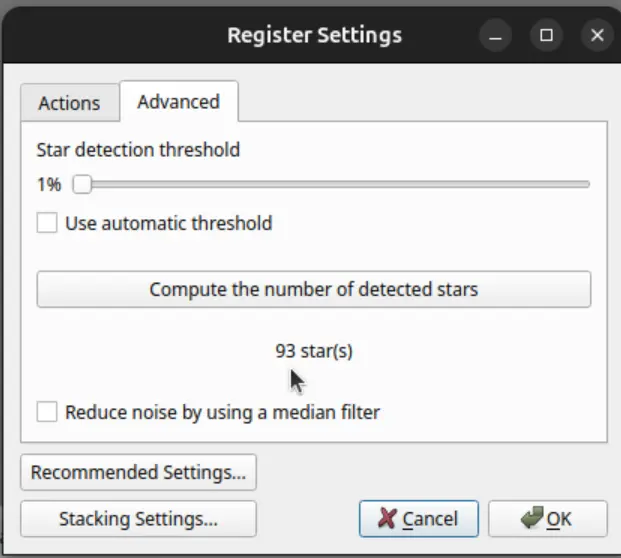Minimize the Register Settings window
This screenshot has height=558, width=621.
495,36
